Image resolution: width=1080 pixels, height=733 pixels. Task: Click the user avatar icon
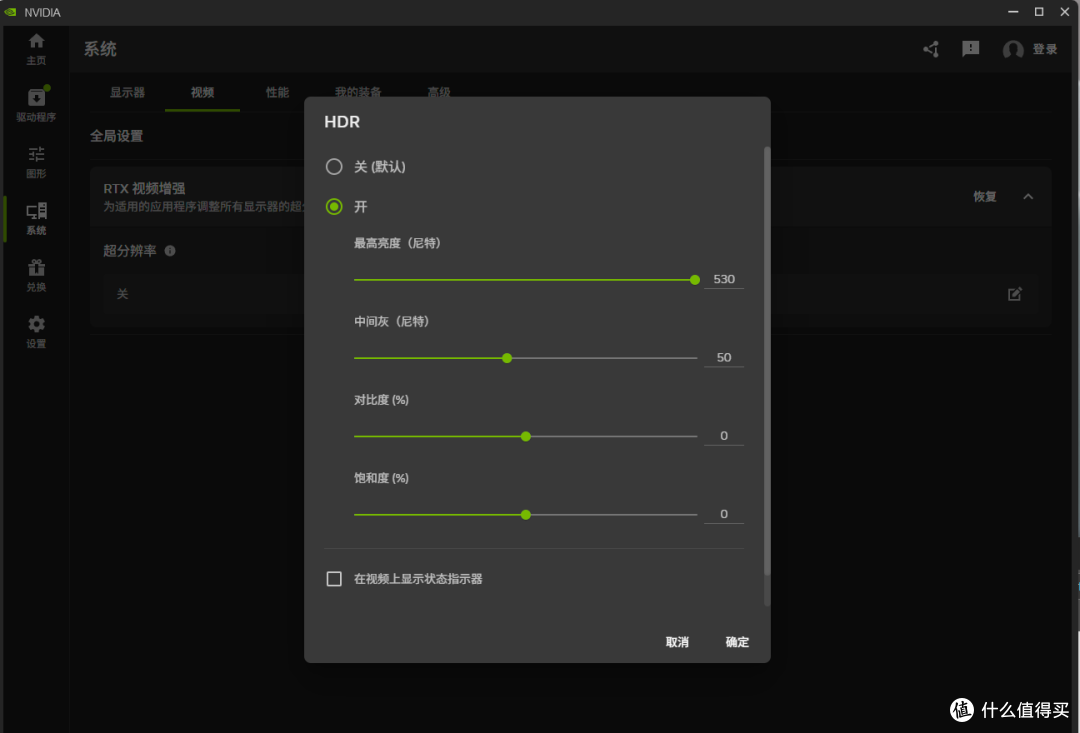coord(1012,49)
